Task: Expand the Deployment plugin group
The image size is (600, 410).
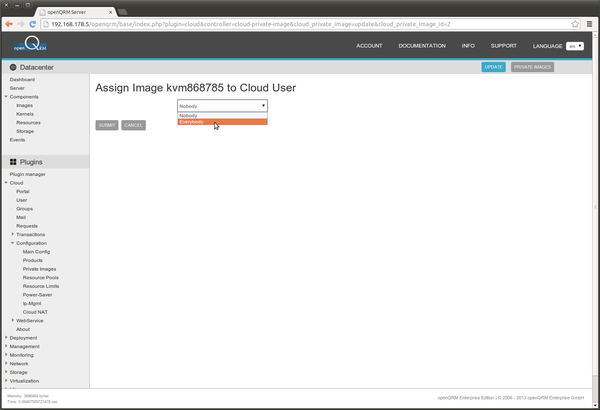Action: 6,338
